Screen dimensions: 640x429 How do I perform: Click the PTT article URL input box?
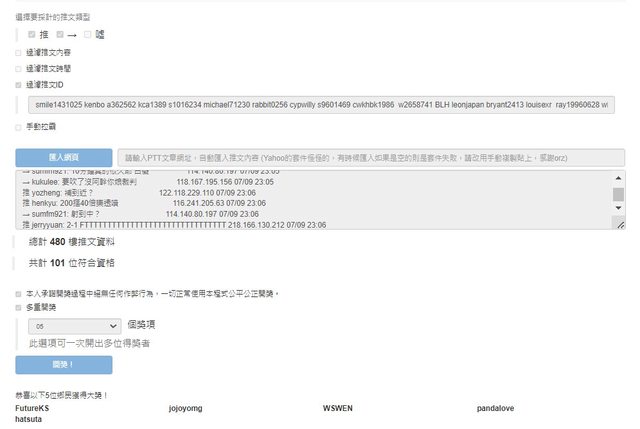[370, 158]
